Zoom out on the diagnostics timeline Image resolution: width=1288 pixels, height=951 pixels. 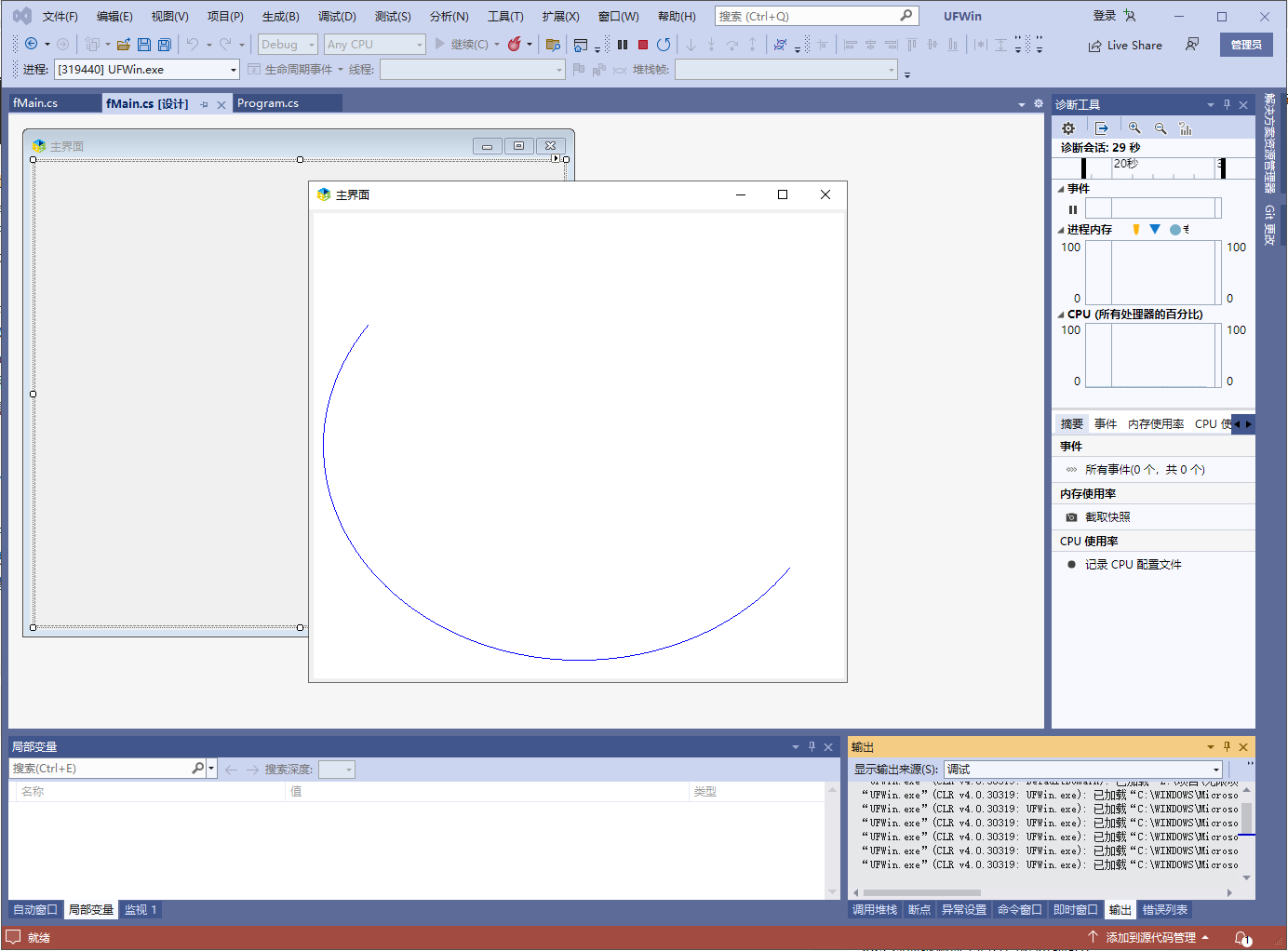(1161, 128)
